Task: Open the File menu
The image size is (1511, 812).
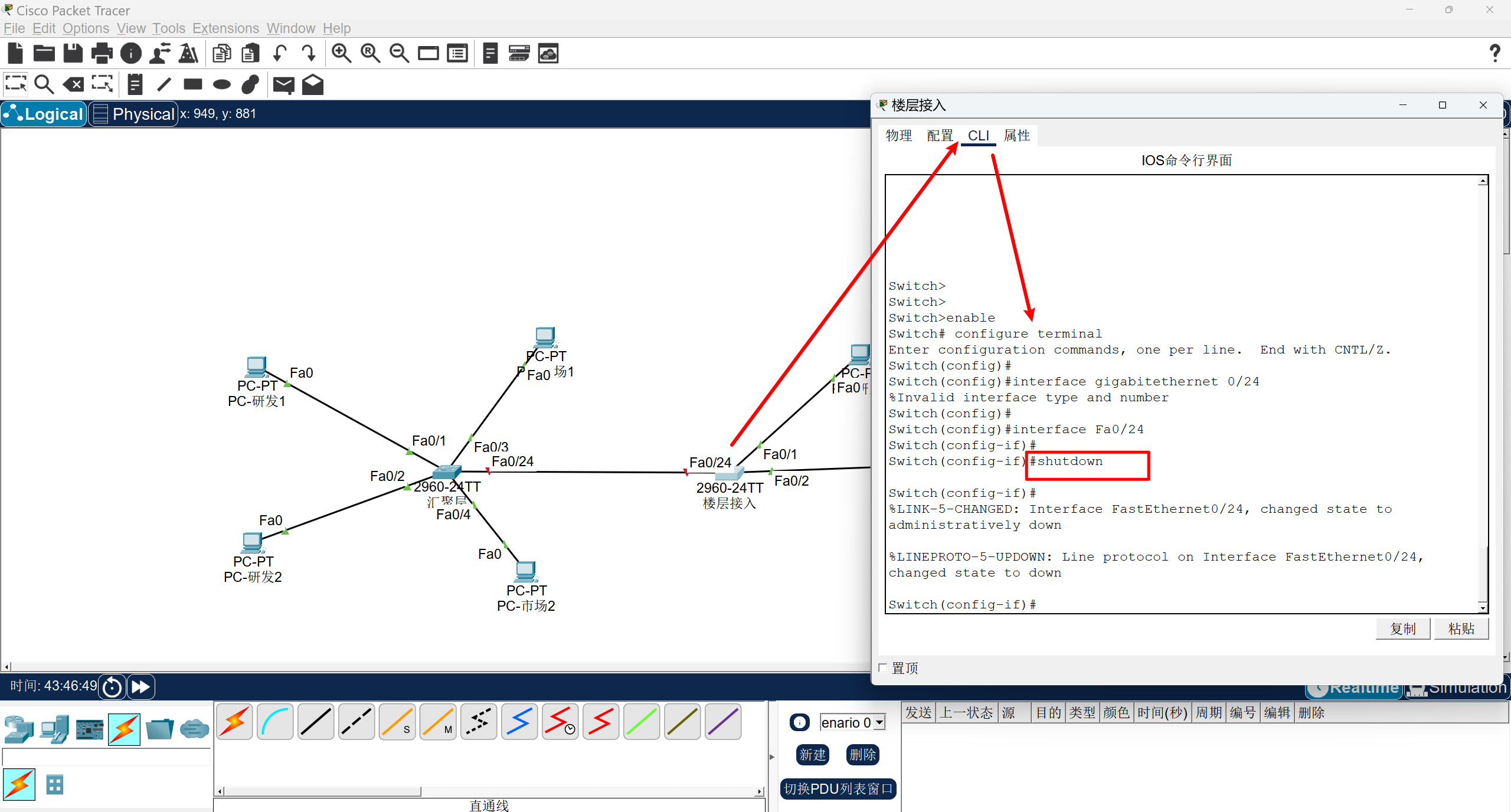Action: pos(14,28)
